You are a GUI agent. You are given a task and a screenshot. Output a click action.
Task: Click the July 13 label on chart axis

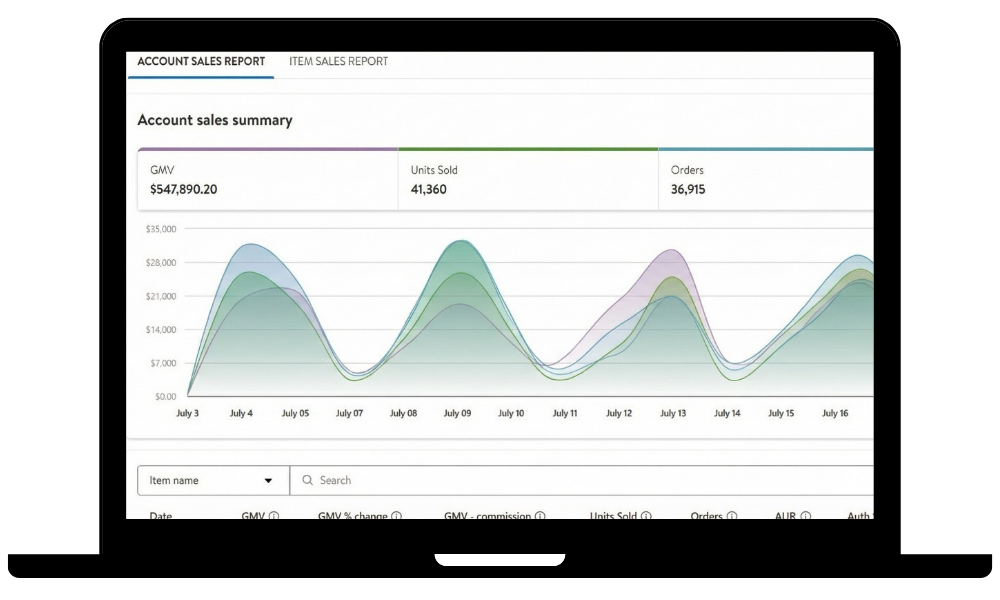point(673,413)
